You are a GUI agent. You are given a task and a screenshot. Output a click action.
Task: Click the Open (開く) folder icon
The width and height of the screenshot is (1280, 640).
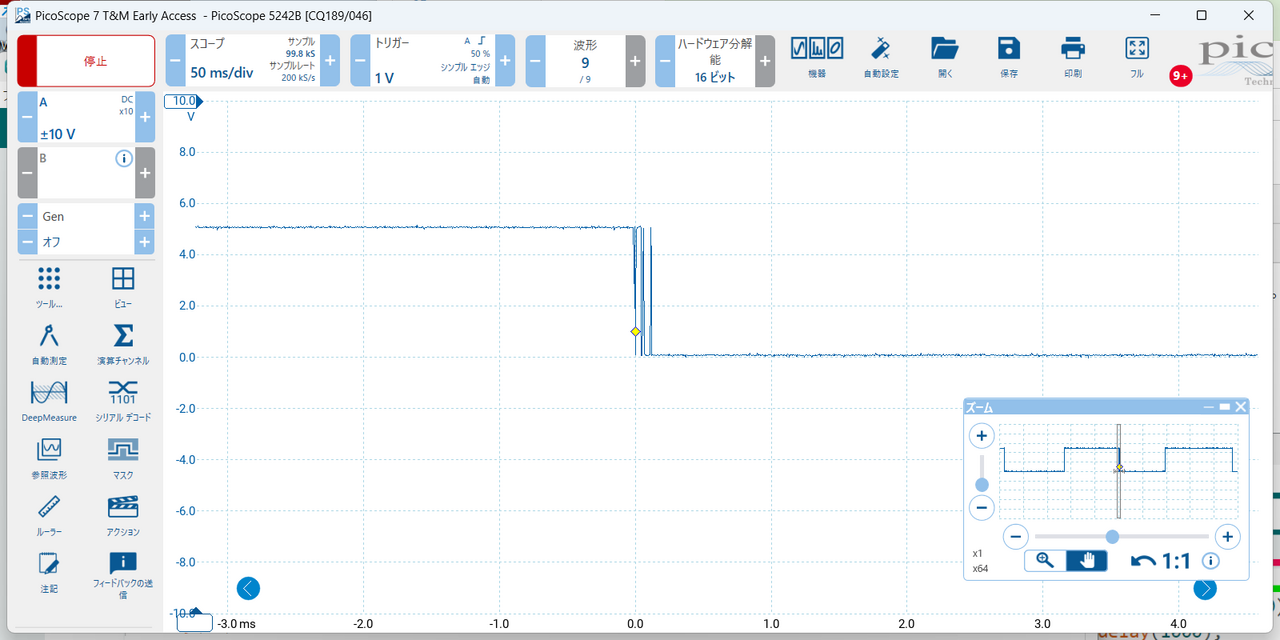(x=945, y=56)
